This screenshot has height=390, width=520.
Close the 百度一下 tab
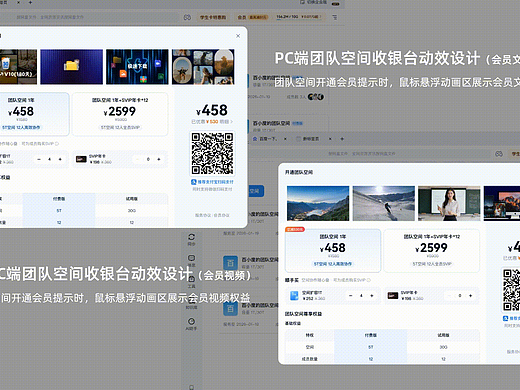[x=285, y=139]
